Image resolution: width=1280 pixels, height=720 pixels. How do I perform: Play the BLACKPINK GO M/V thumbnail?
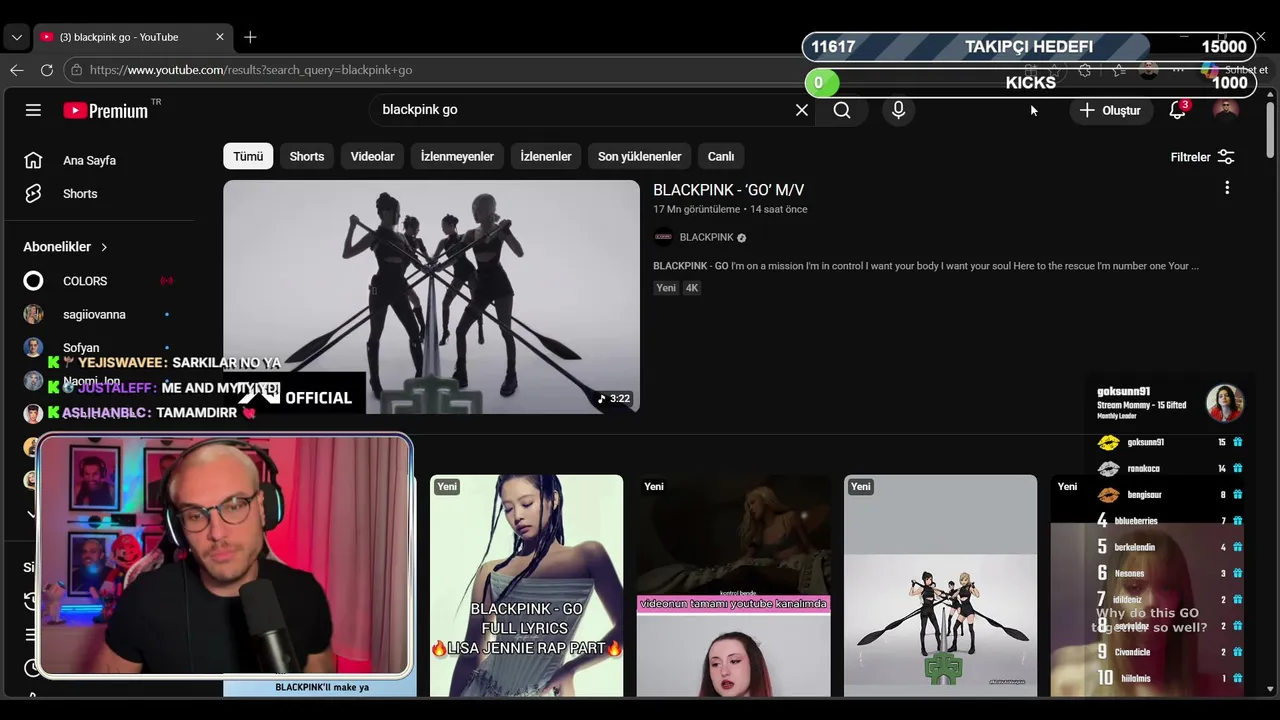431,297
